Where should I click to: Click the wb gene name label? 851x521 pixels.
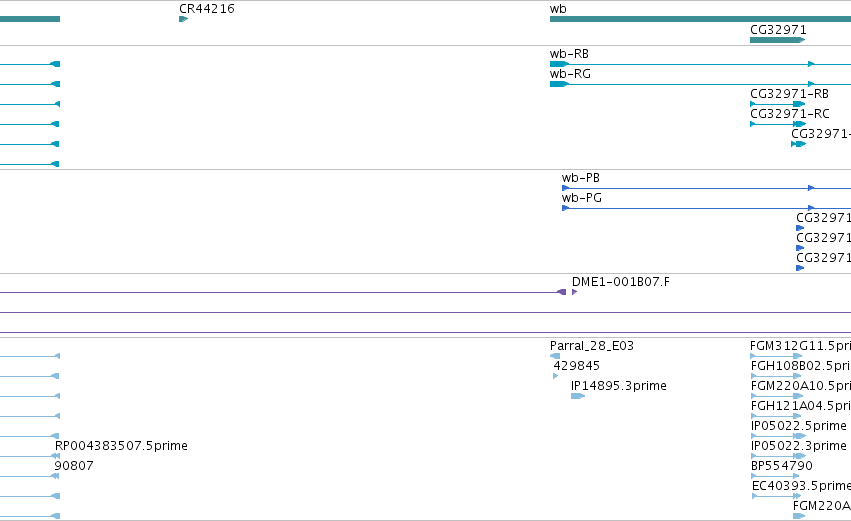point(558,9)
